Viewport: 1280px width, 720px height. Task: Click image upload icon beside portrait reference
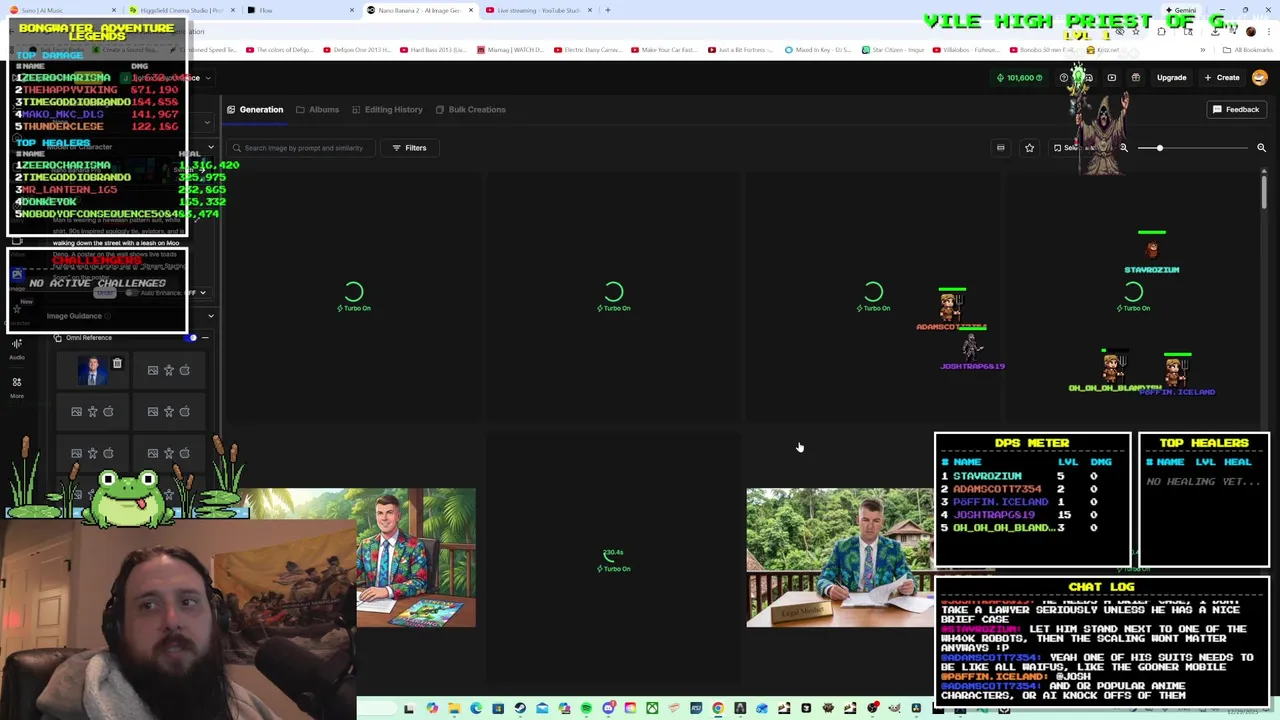153,370
